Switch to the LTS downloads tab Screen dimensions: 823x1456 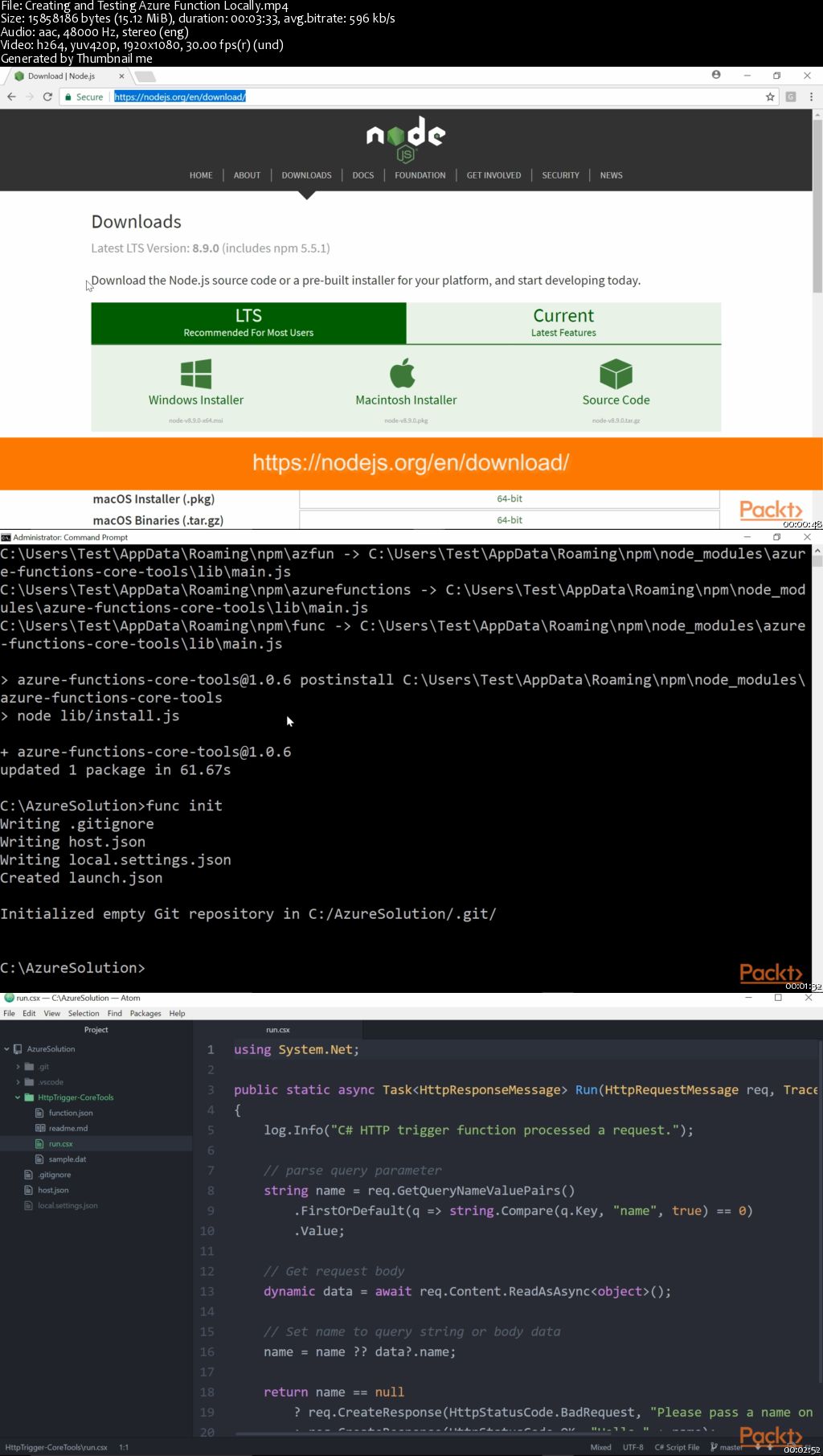248,322
